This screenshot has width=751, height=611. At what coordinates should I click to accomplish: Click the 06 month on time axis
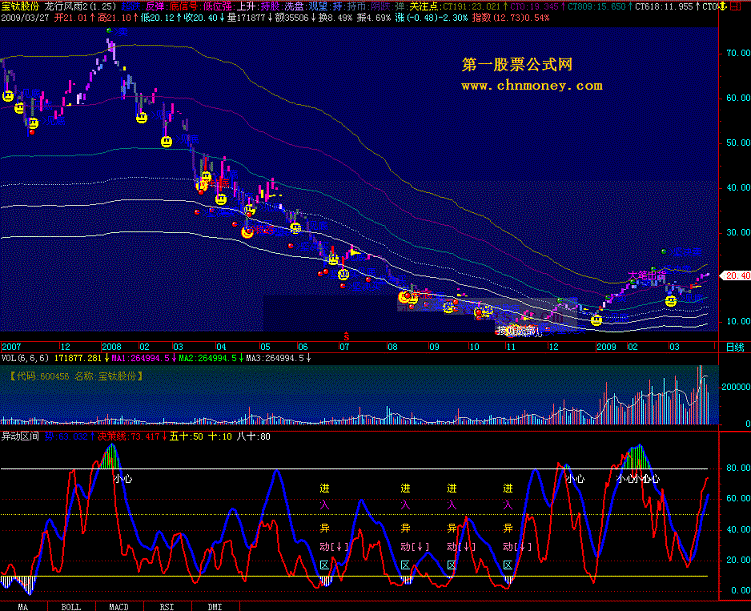click(x=303, y=347)
